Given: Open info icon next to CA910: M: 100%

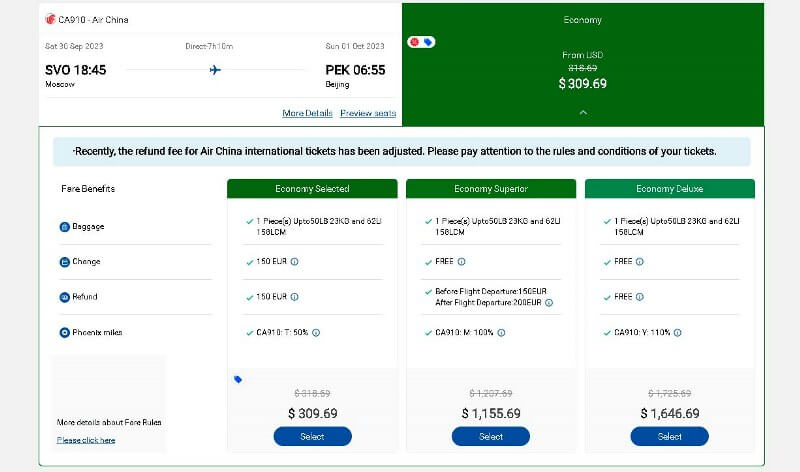Looking at the screenshot, I should click(x=501, y=333).
